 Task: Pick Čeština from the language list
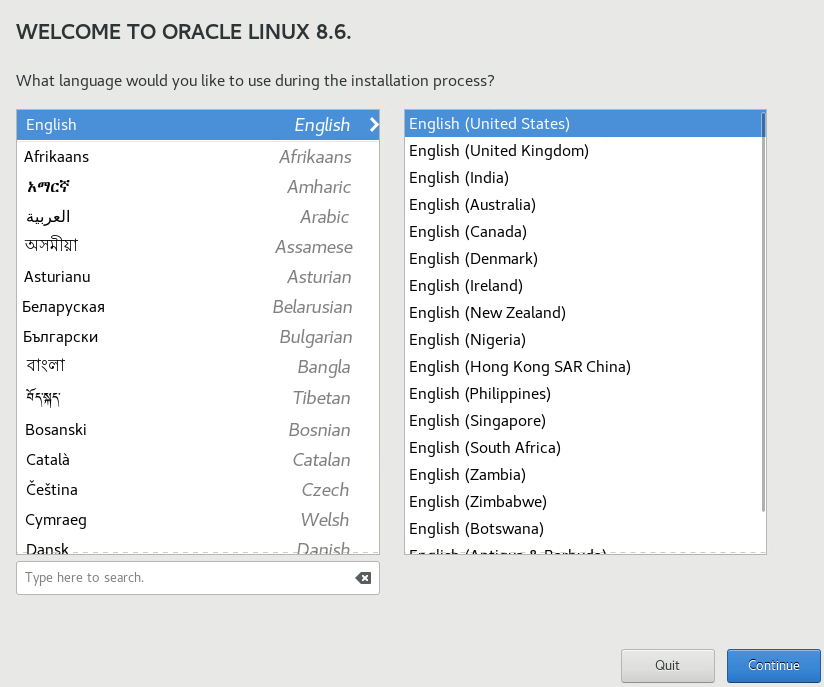pyautogui.click(x=49, y=489)
